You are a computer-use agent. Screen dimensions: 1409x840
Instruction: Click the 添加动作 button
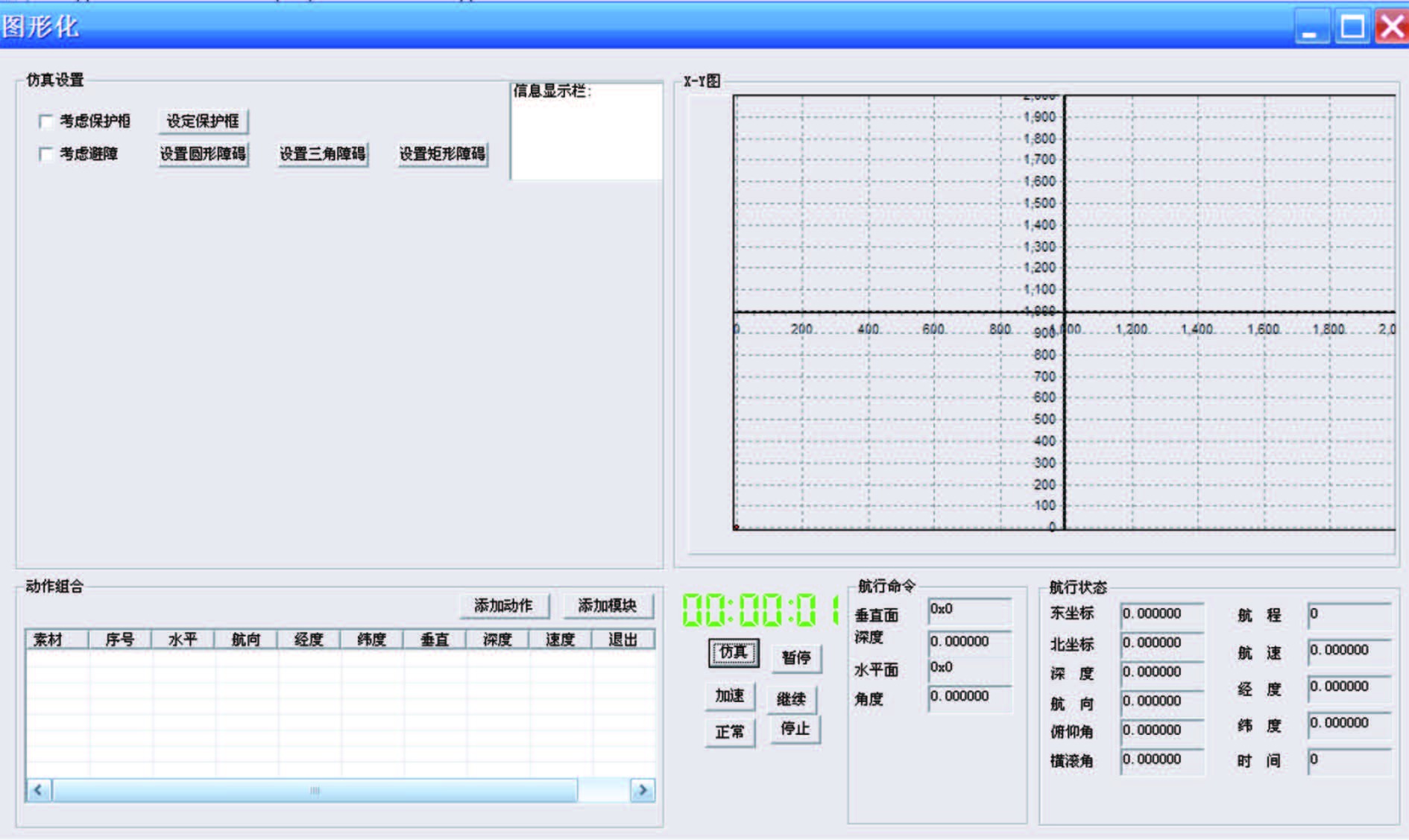pyautogui.click(x=504, y=605)
